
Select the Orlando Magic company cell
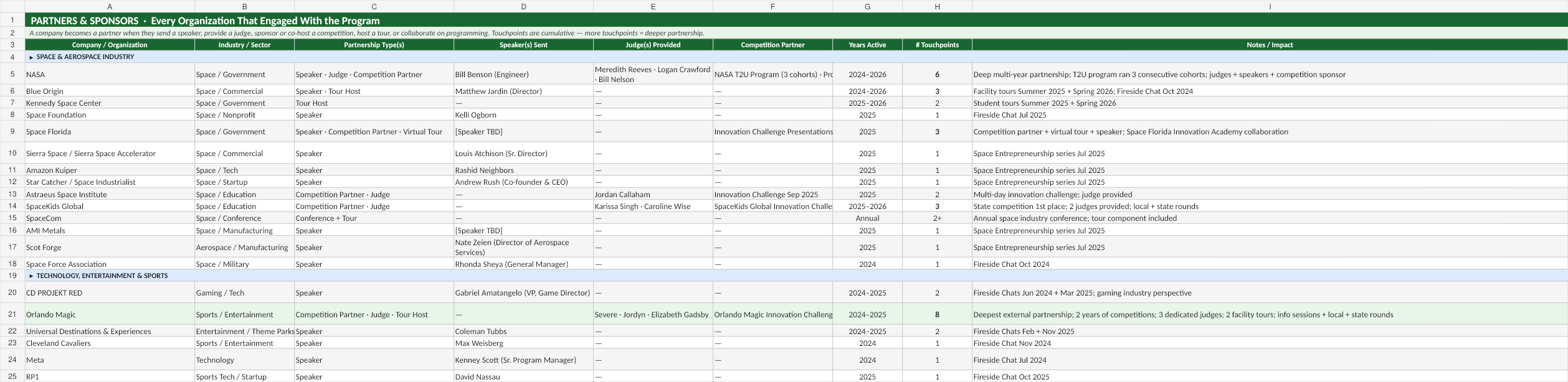[110, 314]
